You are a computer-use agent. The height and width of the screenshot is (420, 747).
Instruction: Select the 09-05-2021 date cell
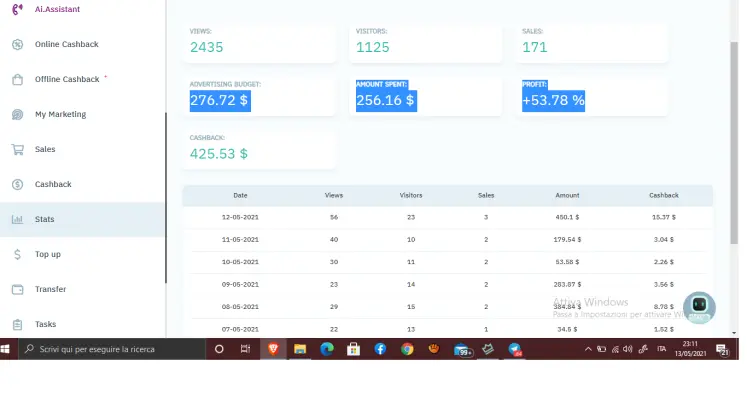click(x=240, y=284)
